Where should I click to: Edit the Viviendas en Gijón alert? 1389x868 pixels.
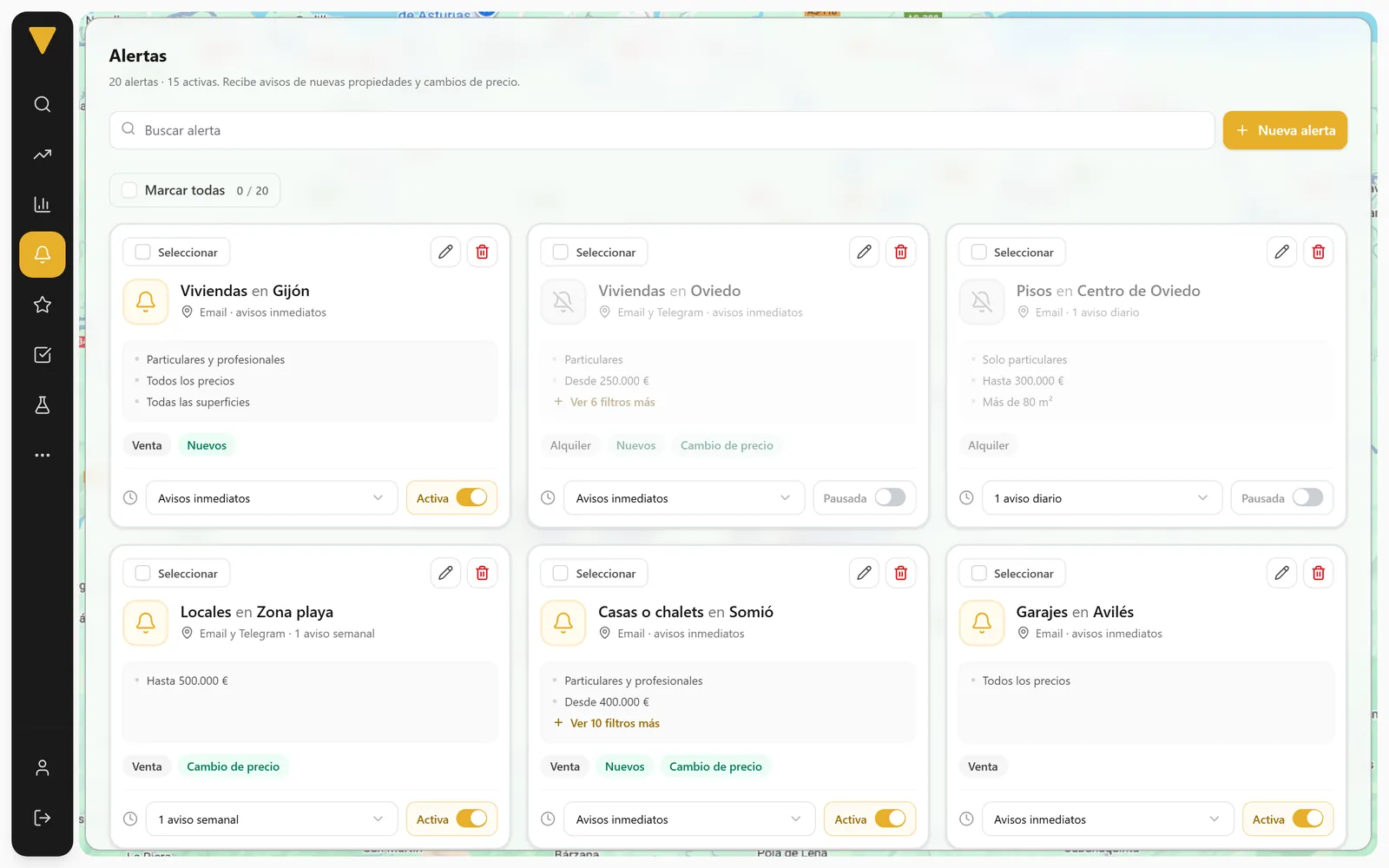coord(445,252)
